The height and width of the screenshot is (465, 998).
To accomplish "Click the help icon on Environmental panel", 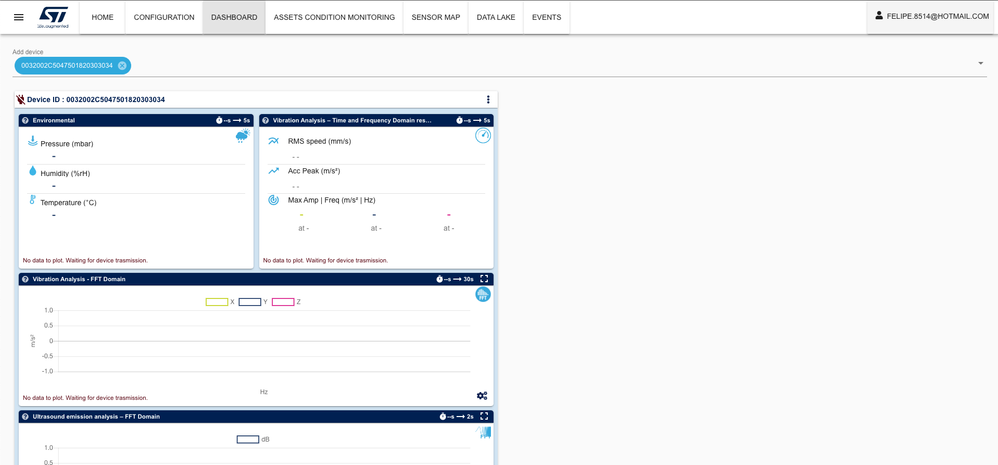I will [25, 120].
